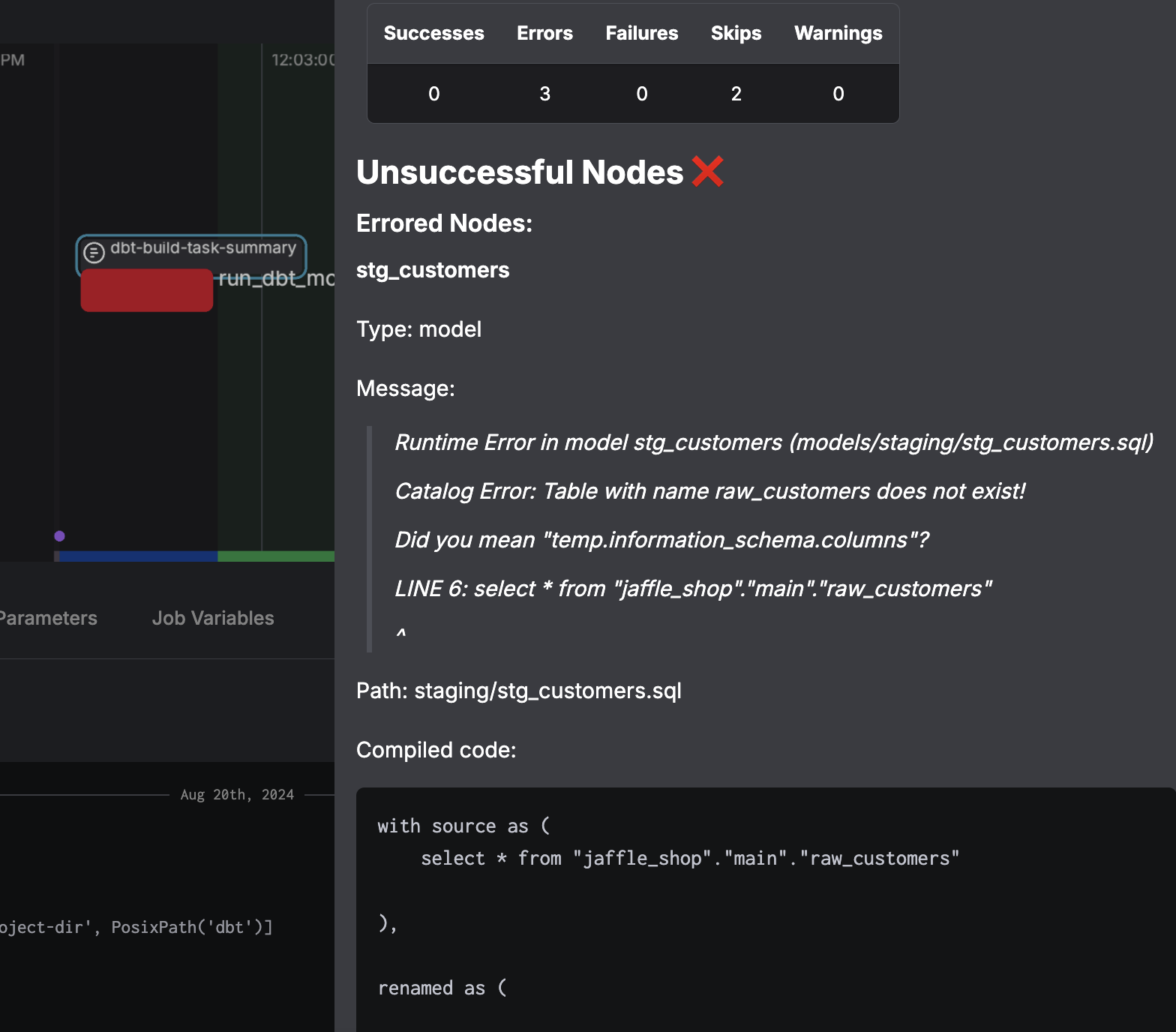Click the Errored Nodes subheading

pyautogui.click(x=444, y=223)
